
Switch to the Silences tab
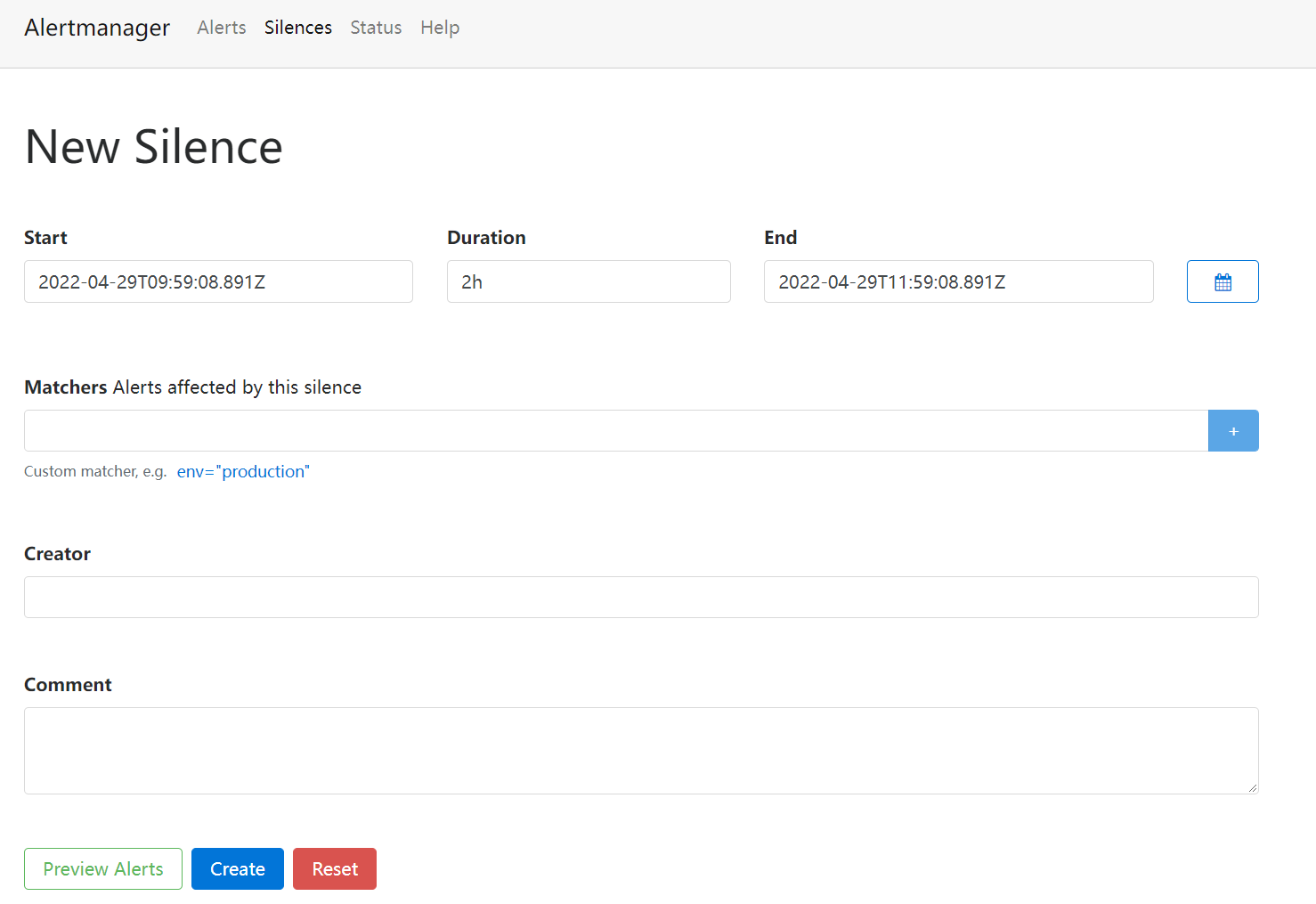297,28
